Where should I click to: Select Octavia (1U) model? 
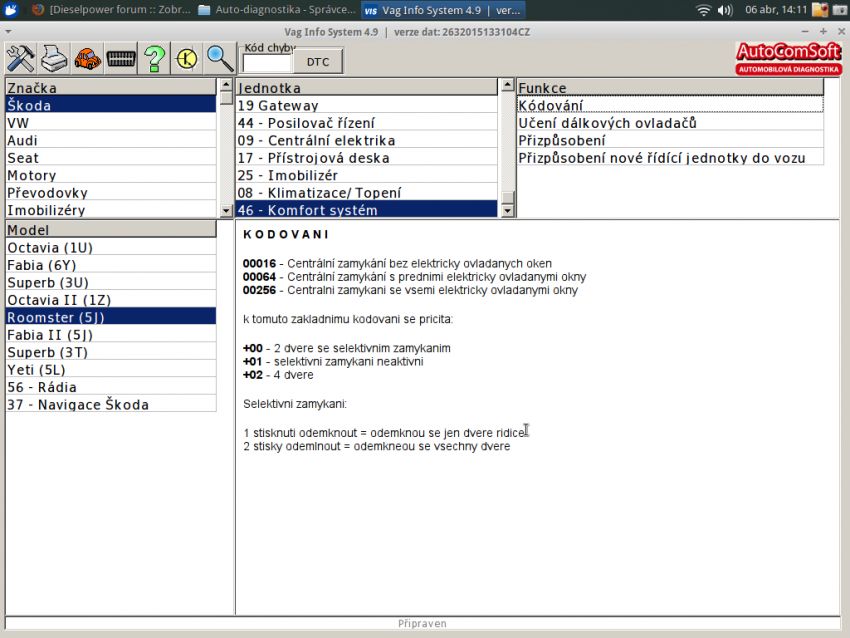[111, 247]
